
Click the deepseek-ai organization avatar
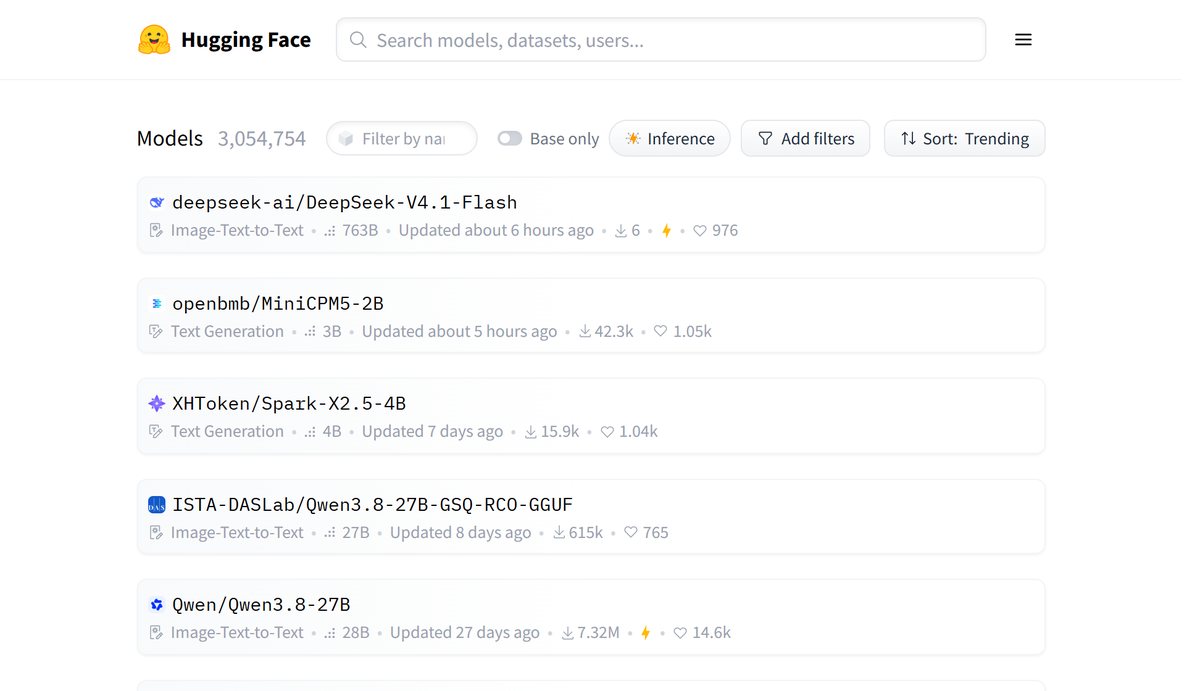(x=156, y=203)
